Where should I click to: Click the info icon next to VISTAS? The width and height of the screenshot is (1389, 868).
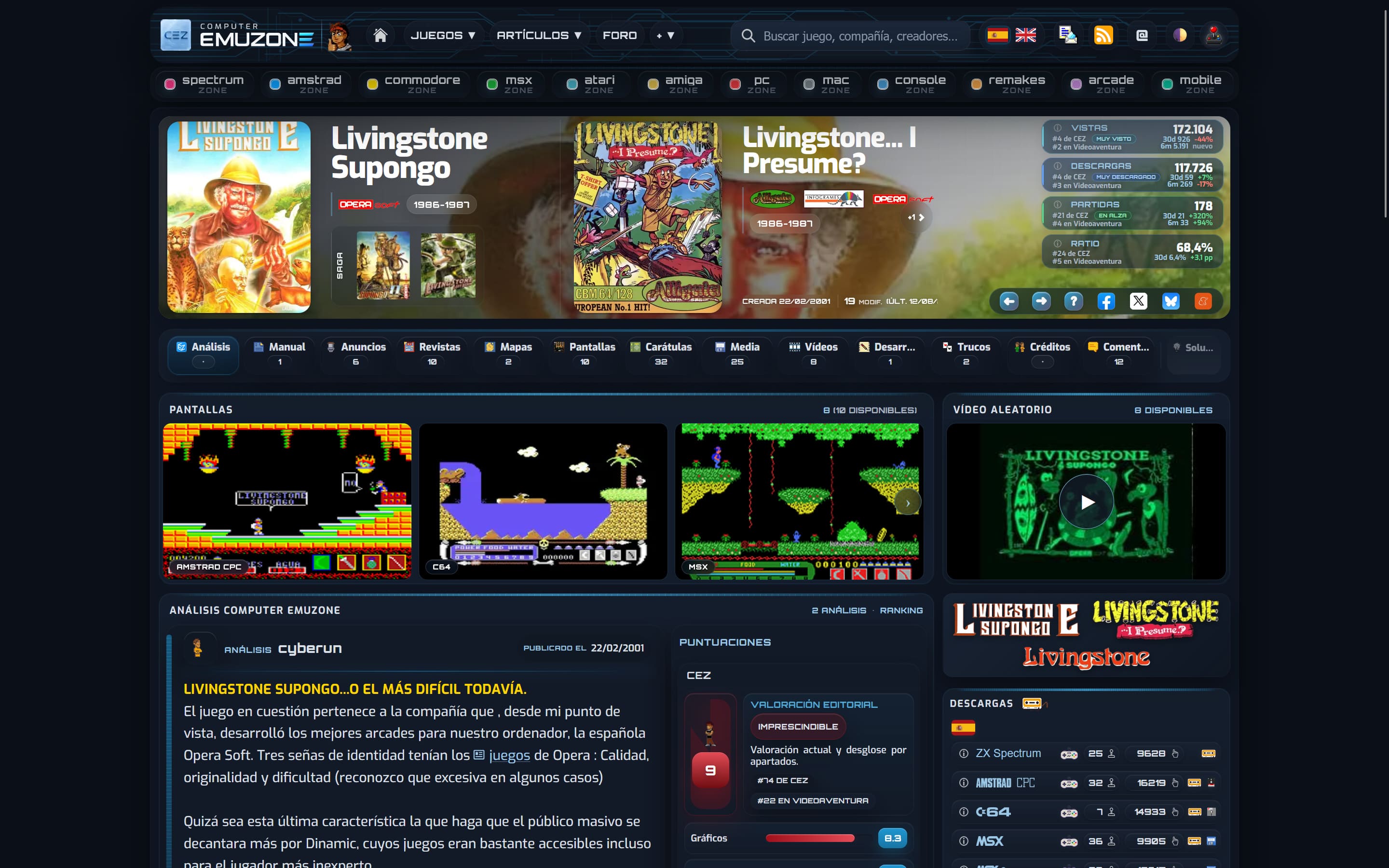[x=1057, y=128]
